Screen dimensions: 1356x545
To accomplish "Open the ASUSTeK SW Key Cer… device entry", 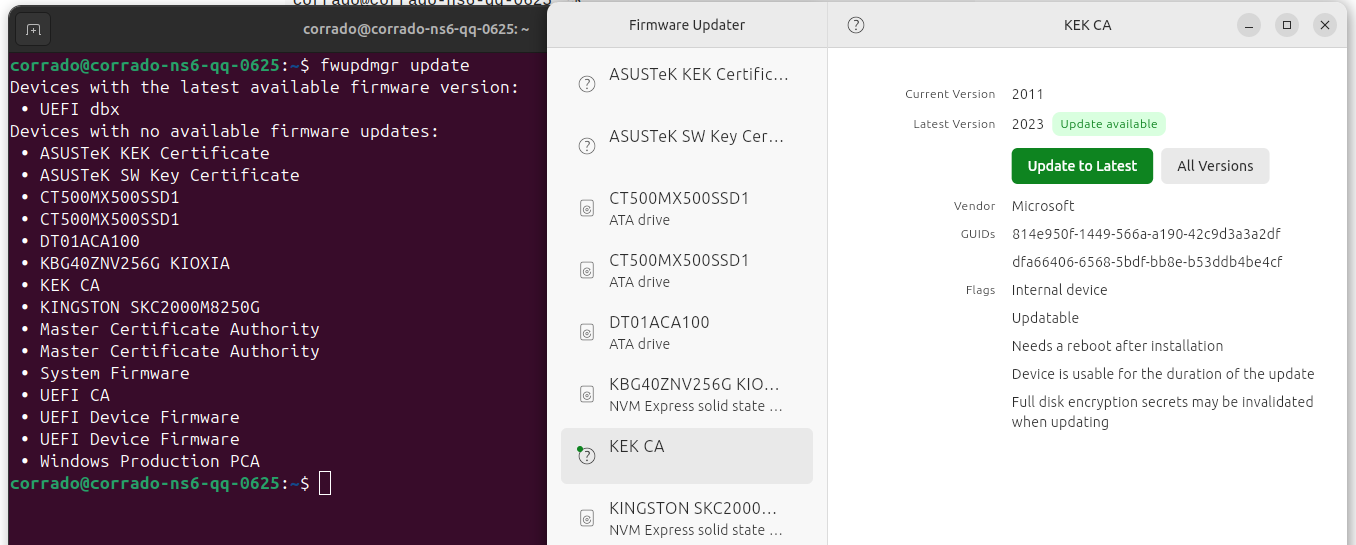I will point(687,146).
